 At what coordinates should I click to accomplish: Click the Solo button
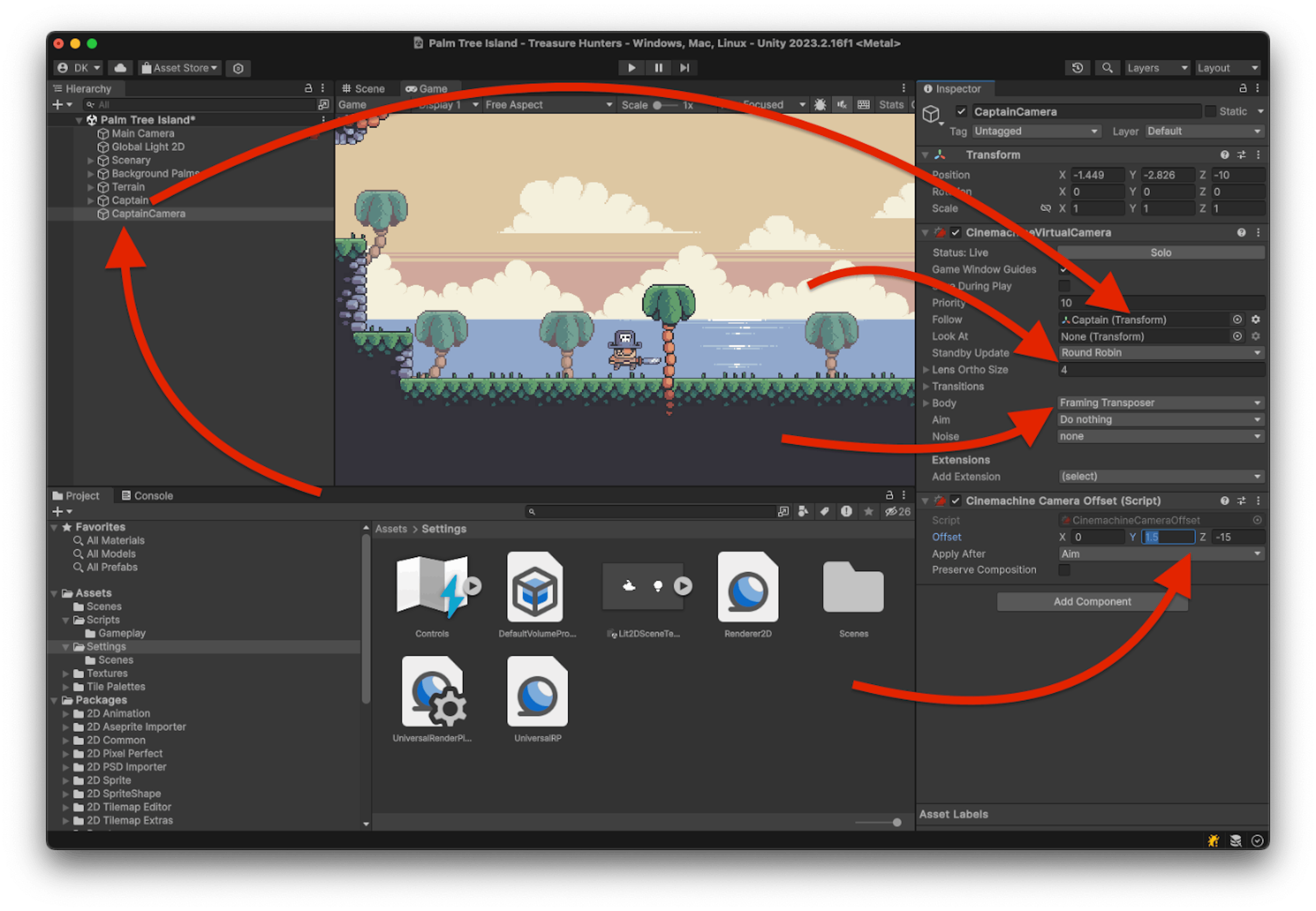(1161, 252)
